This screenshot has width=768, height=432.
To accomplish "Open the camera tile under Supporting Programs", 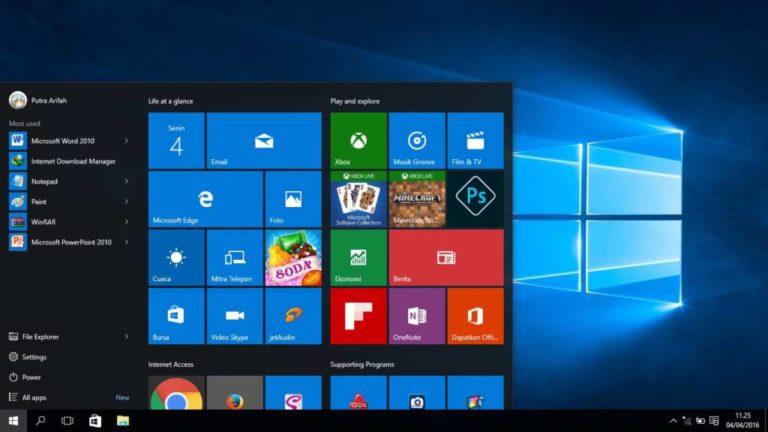I will coord(417,393).
